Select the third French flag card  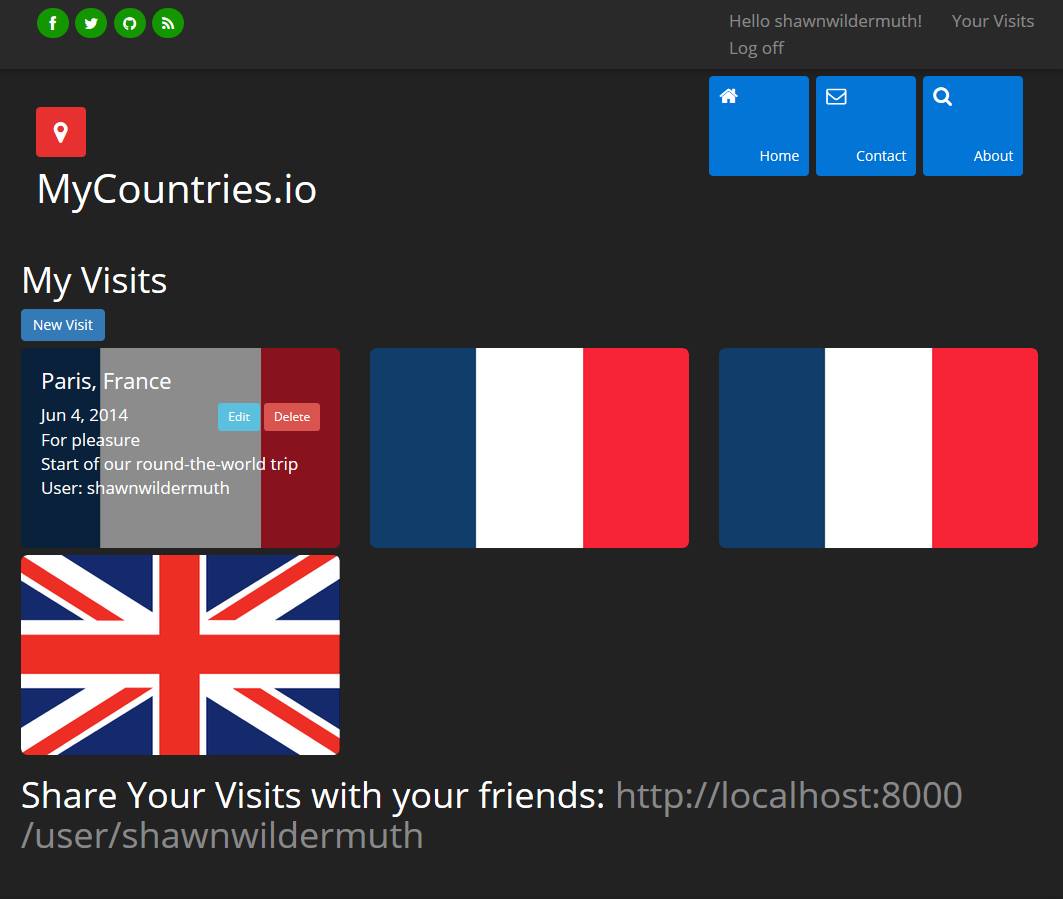[878, 447]
